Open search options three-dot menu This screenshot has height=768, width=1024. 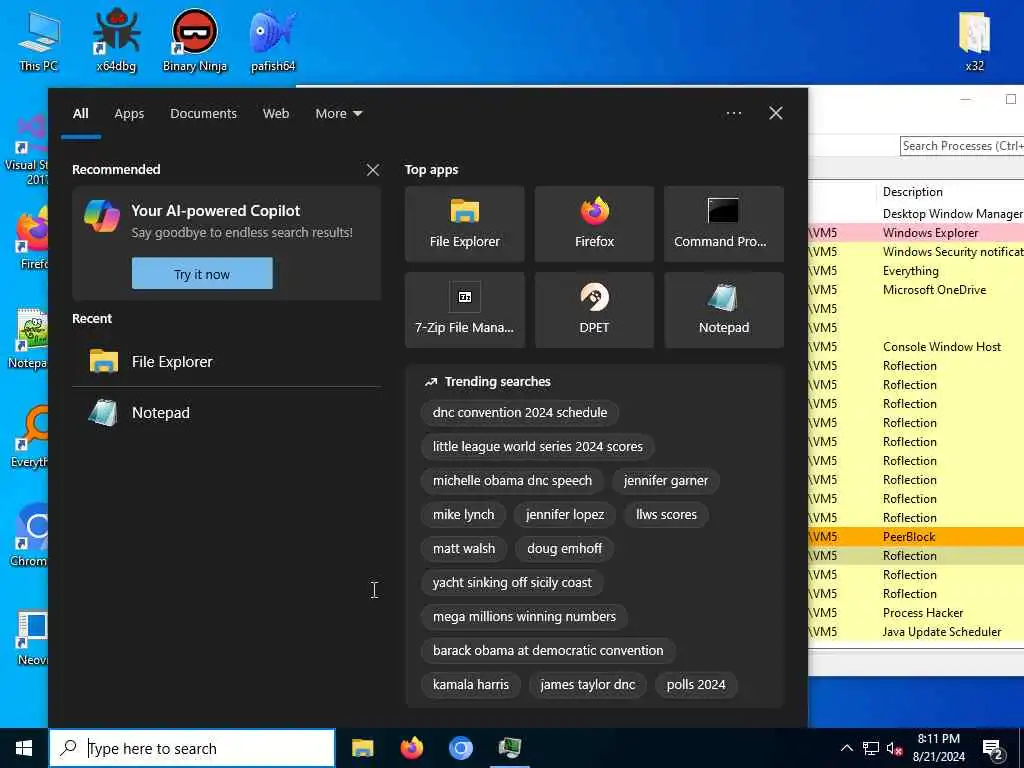tap(733, 114)
